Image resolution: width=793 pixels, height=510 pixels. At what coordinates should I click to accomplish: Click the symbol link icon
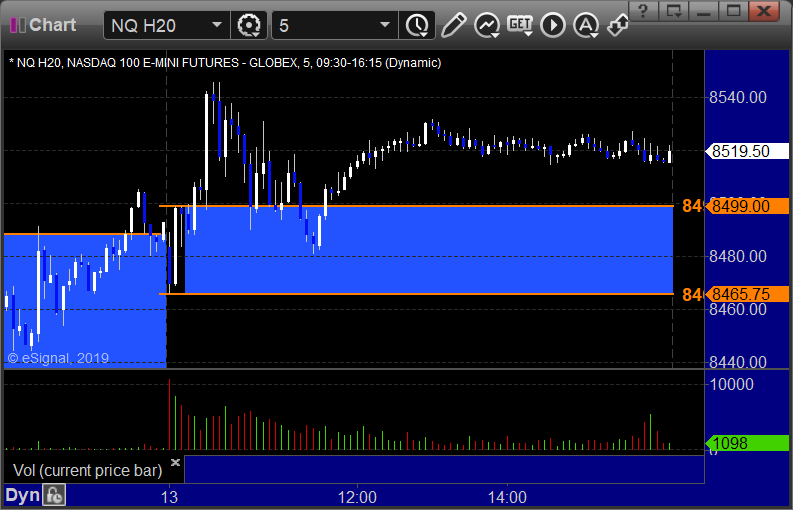tap(618, 25)
